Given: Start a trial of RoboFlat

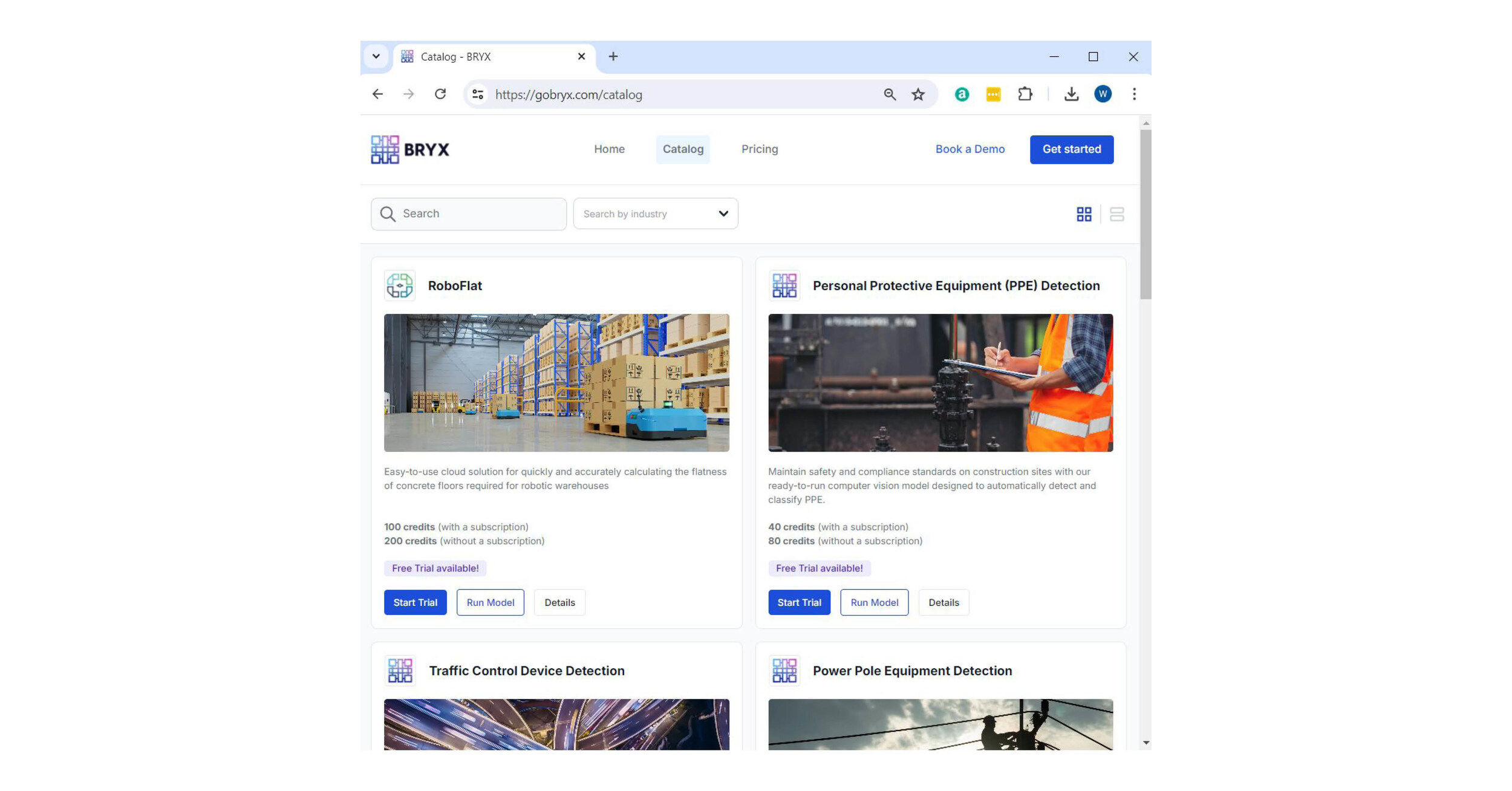Looking at the screenshot, I should point(415,602).
